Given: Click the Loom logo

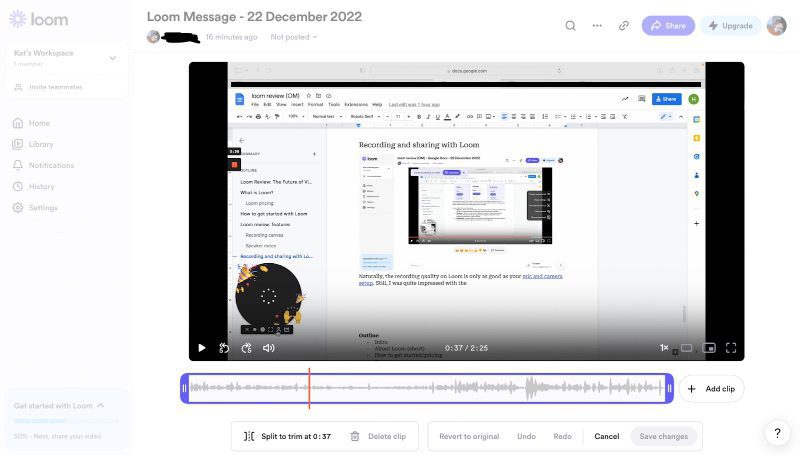Looking at the screenshot, I should click(39, 19).
